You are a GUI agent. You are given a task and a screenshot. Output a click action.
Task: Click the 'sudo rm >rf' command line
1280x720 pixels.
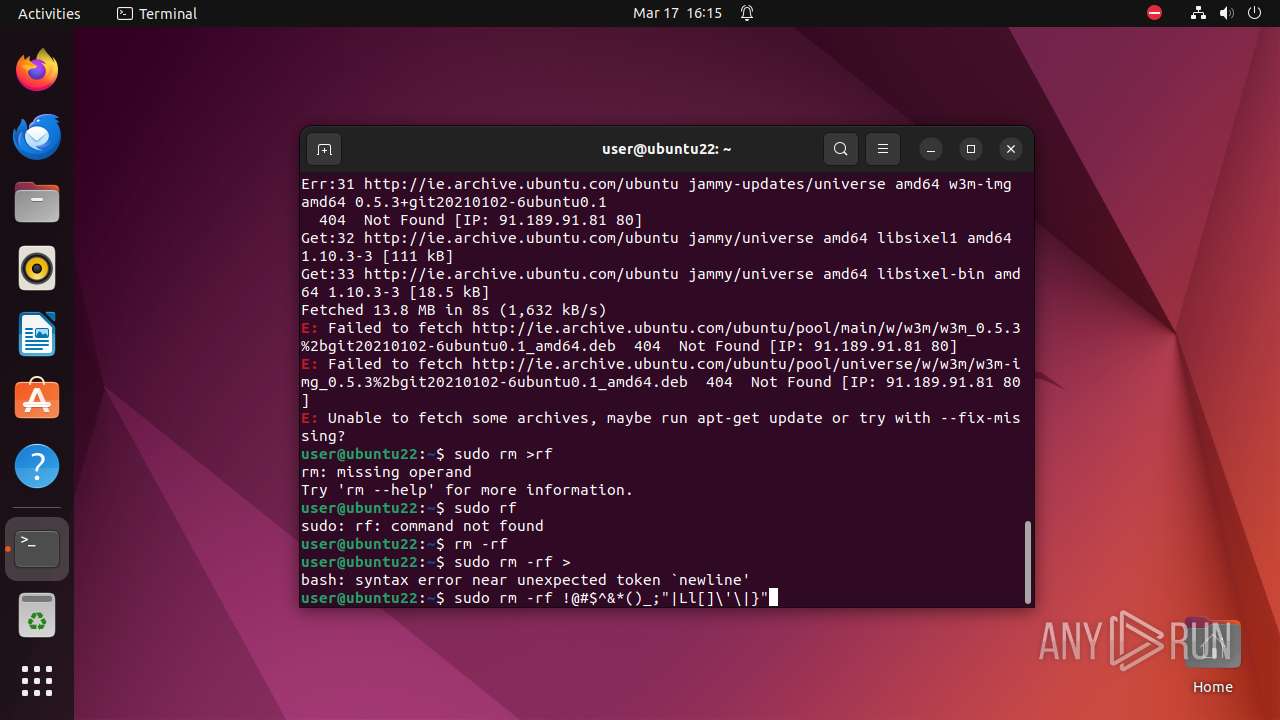point(427,454)
